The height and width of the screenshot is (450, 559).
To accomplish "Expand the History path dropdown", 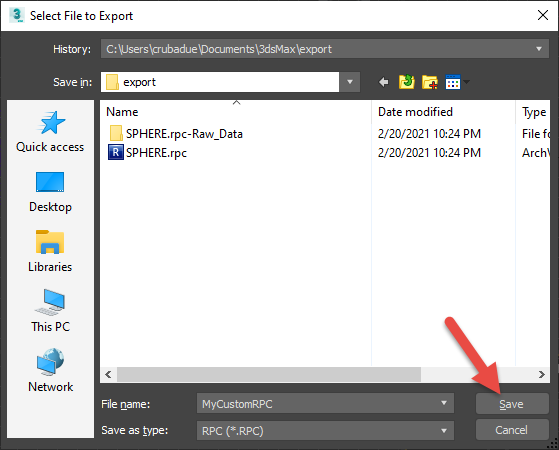I will [539, 49].
